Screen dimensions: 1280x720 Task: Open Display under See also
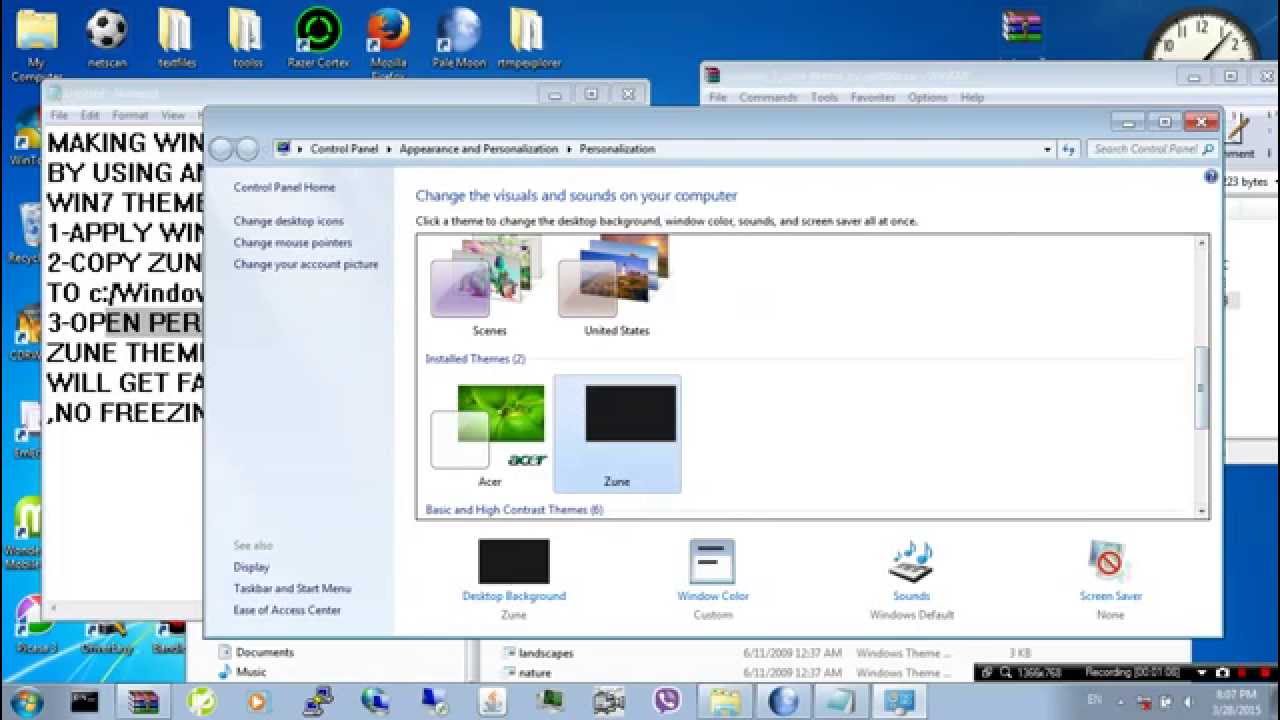pyautogui.click(x=251, y=567)
